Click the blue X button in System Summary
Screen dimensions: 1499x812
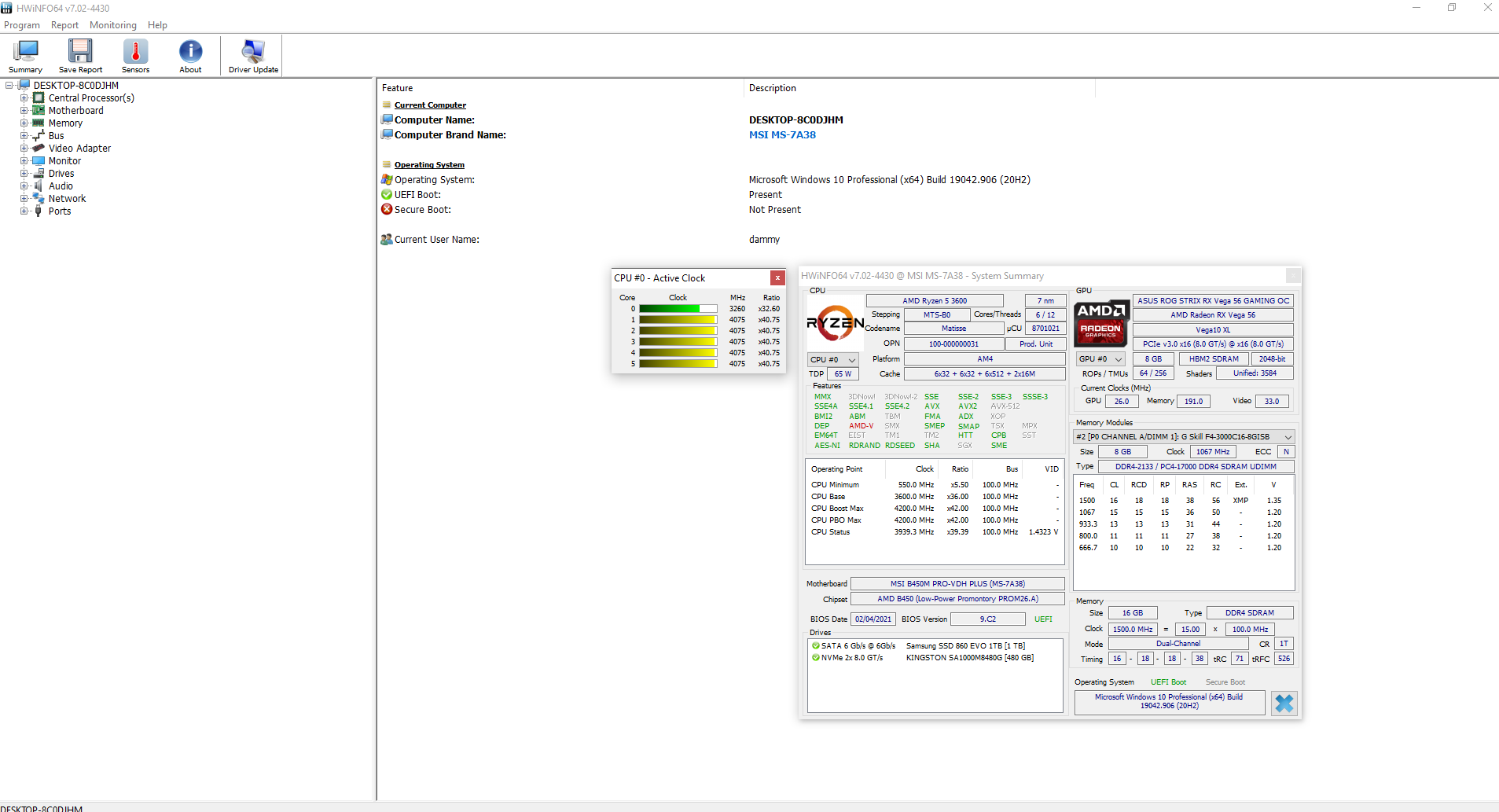point(1284,703)
